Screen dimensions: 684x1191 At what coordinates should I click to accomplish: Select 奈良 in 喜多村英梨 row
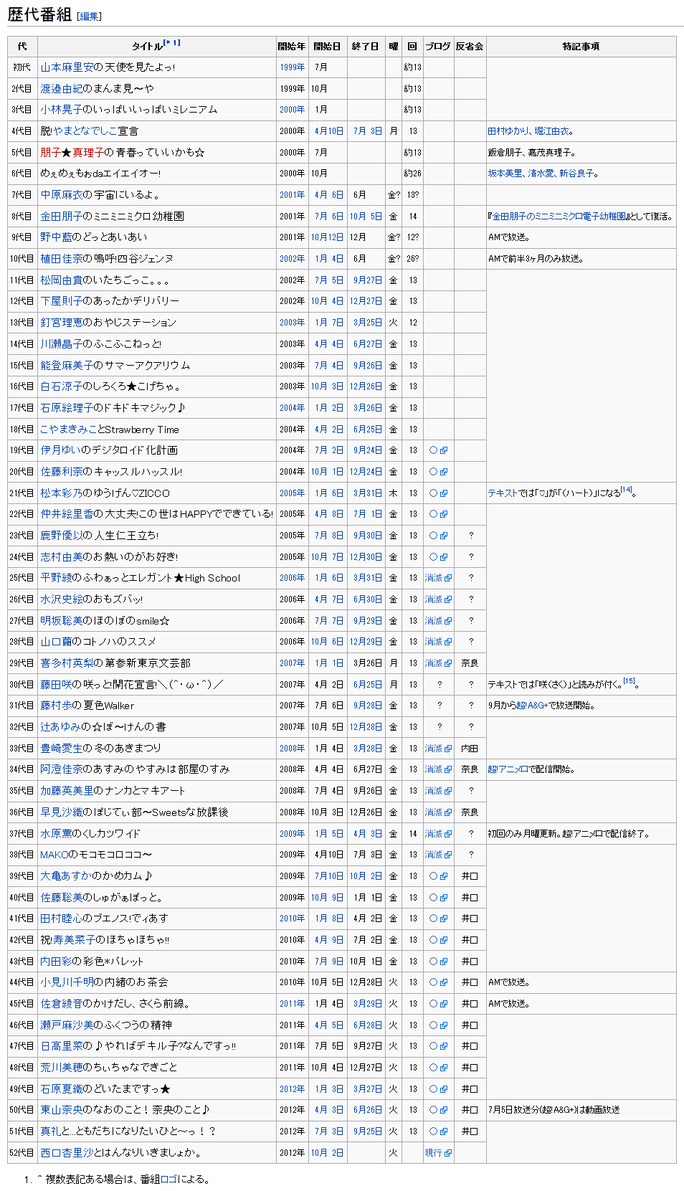tap(469, 663)
